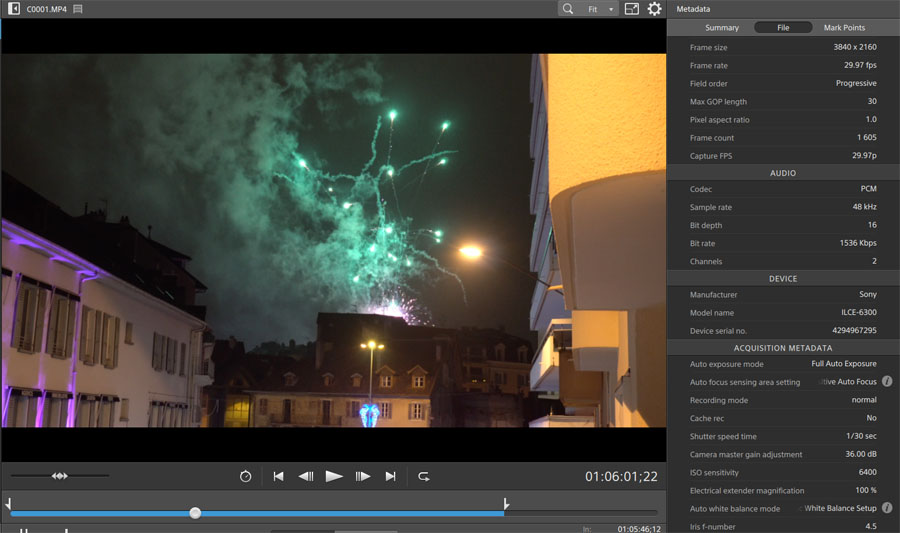900x533 pixels.
Task: Click the Manufacturer value Sony
Action: [868, 294]
